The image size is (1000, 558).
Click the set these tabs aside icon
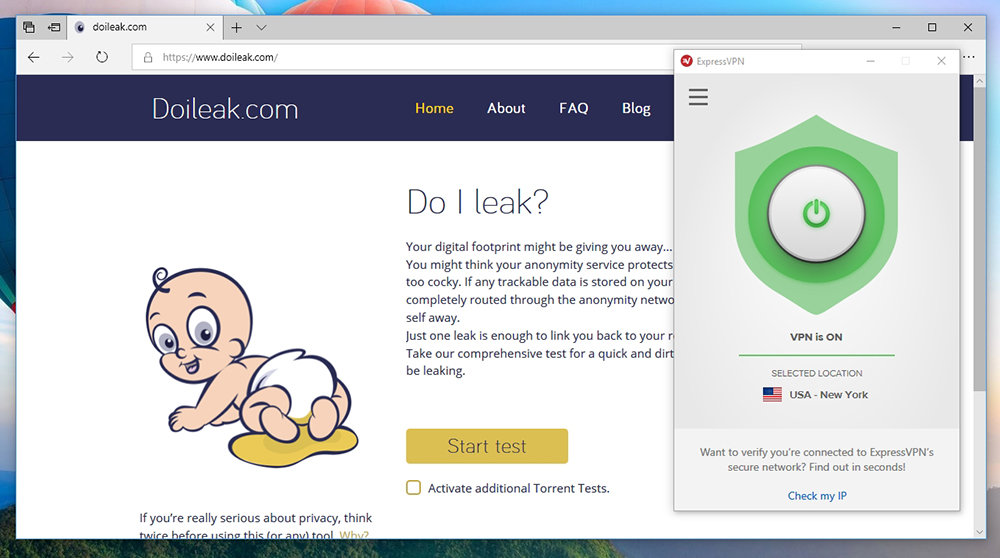coord(54,27)
